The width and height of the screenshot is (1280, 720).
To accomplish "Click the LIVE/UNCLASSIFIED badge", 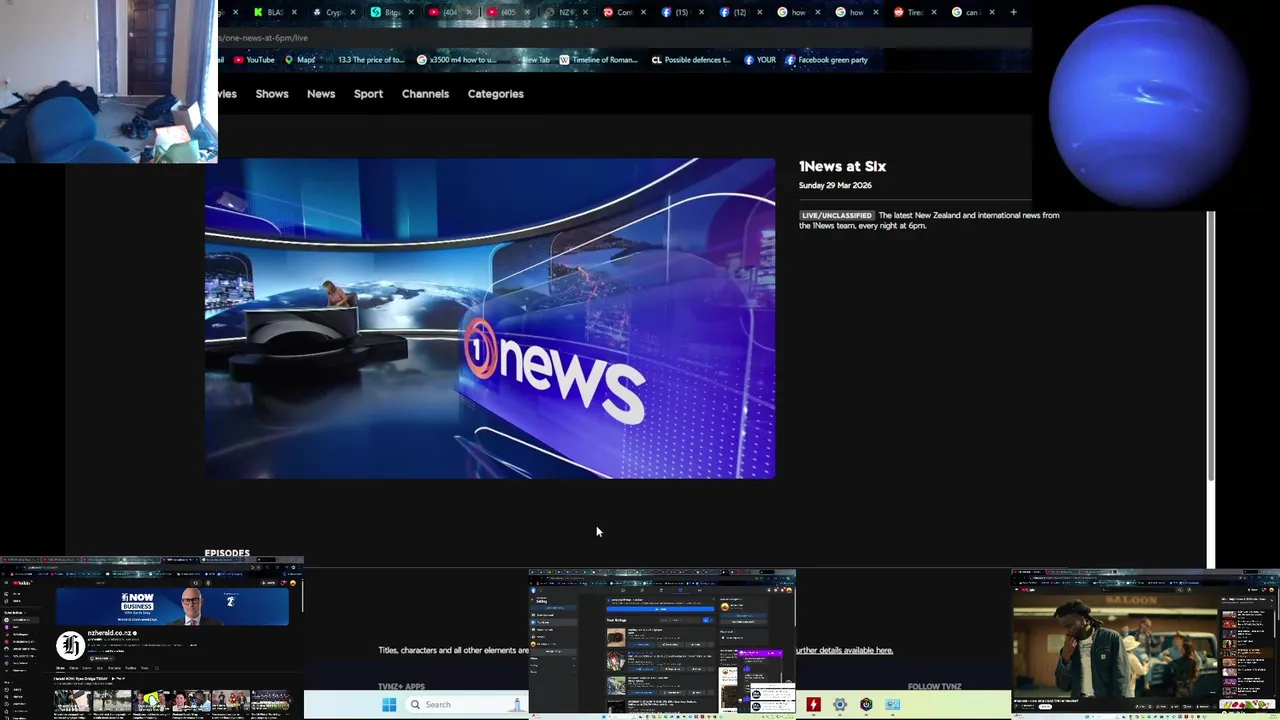I will point(836,215).
